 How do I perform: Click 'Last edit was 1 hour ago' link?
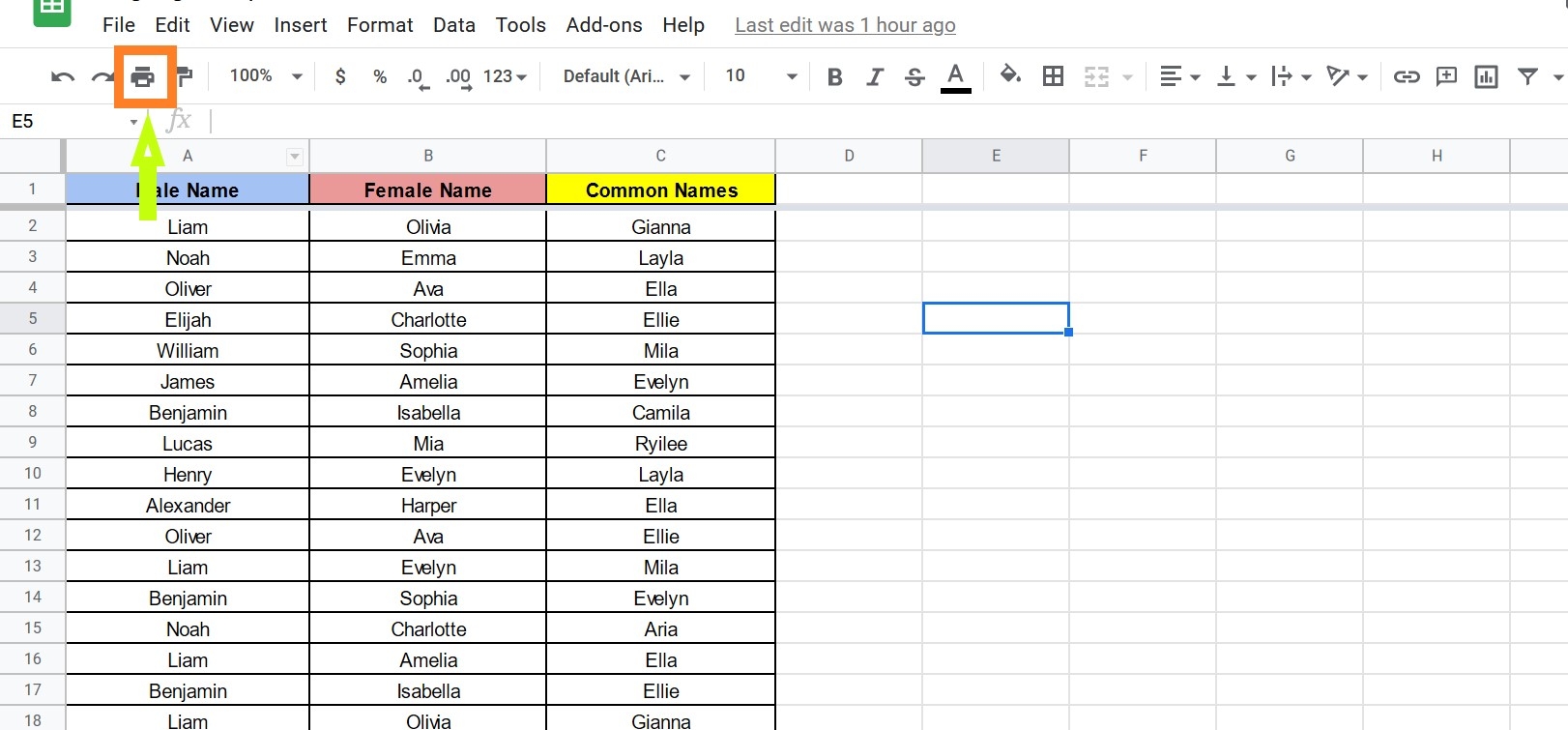coord(845,25)
